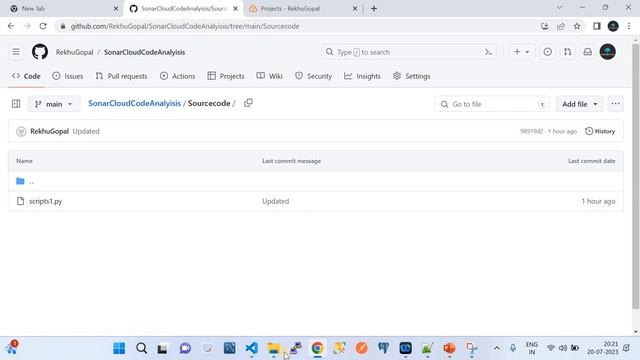Switch to Projects - RekhuGopal browser tab
Viewport: 640px width, 360px height.
[302, 9]
